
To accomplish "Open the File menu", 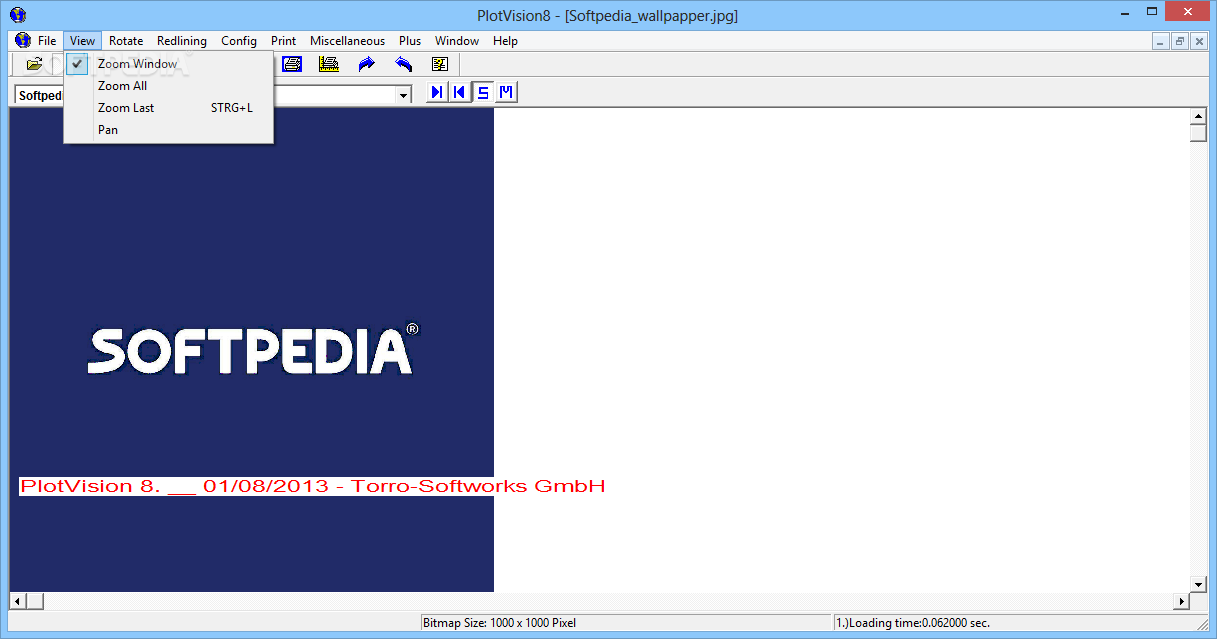I will tap(47, 41).
